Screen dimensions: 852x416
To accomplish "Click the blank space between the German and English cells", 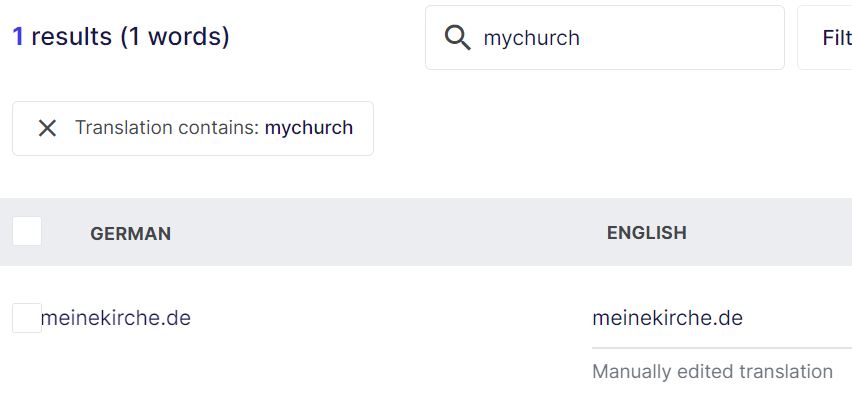I will click(x=400, y=320).
